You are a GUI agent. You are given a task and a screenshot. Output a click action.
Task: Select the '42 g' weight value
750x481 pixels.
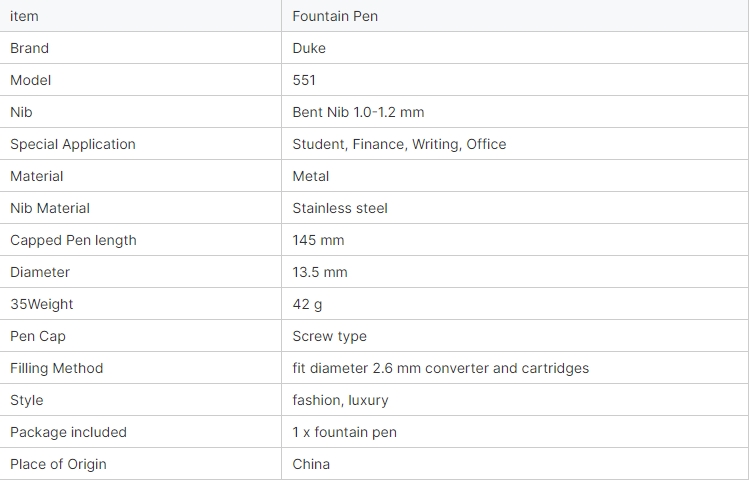pos(307,305)
